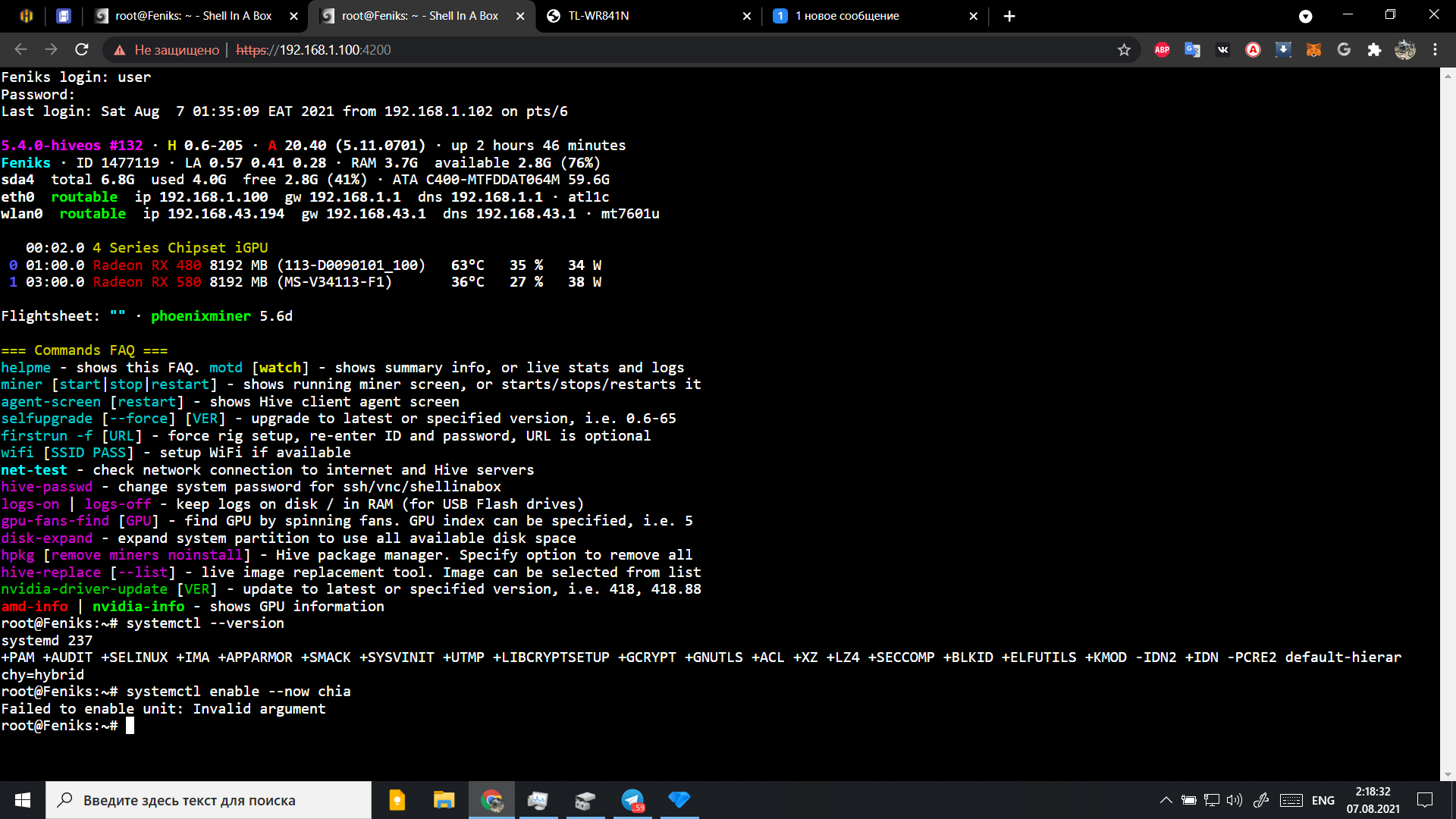
Task: Open the blue download extension icon
Action: pos(1283,50)
